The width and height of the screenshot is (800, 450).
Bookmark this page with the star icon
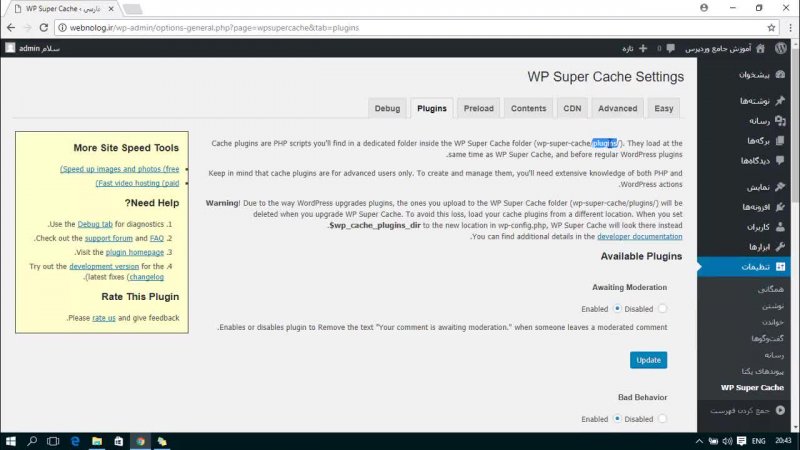771,26
